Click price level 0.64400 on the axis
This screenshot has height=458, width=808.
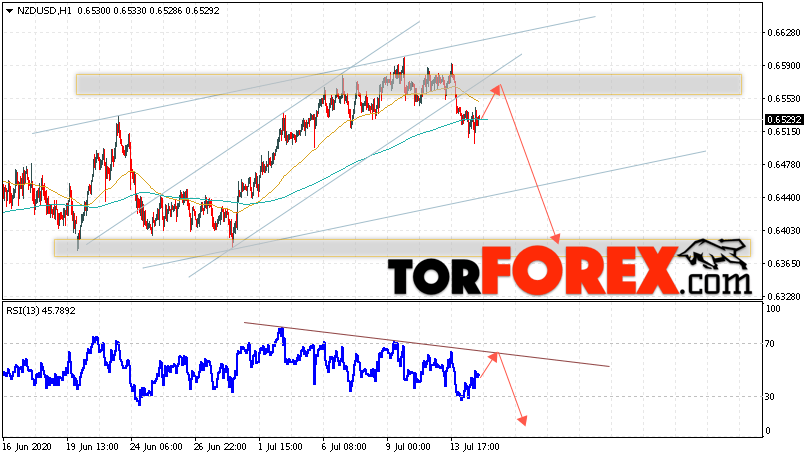click(x=784, y=198)
